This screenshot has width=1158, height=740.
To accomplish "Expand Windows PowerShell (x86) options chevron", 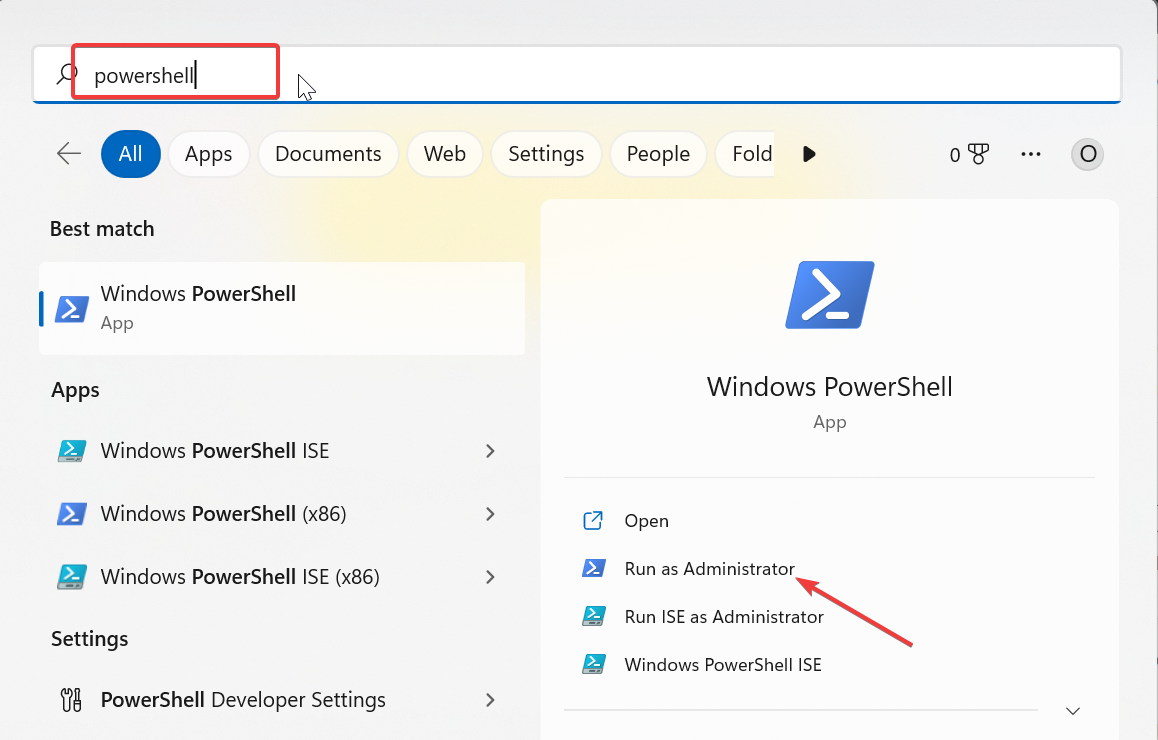I will tap(490, 514).
